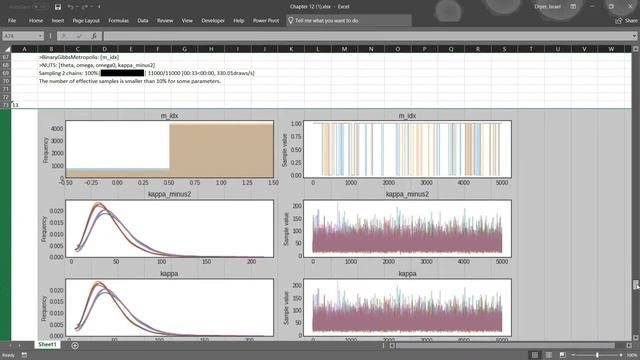Click the horizontal scroll right arrow
Screen dimensions: 640x360
pyautogui.click(x=629, y=345)
